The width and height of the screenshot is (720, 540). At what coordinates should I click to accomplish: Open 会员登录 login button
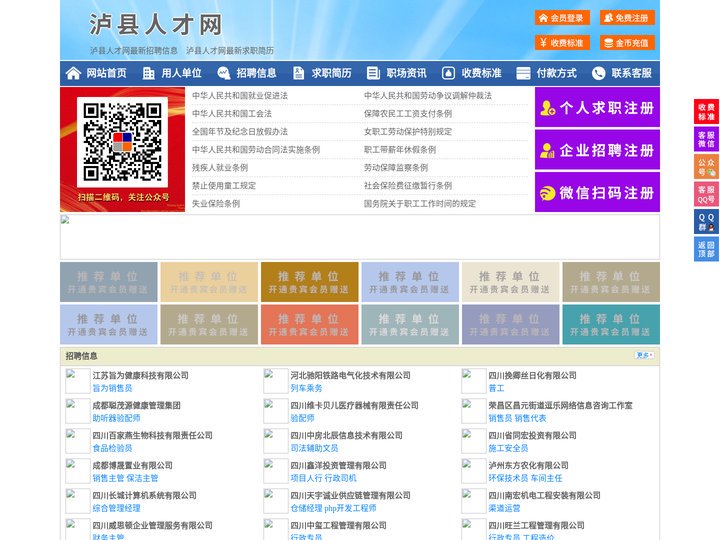tap(562, 18)
